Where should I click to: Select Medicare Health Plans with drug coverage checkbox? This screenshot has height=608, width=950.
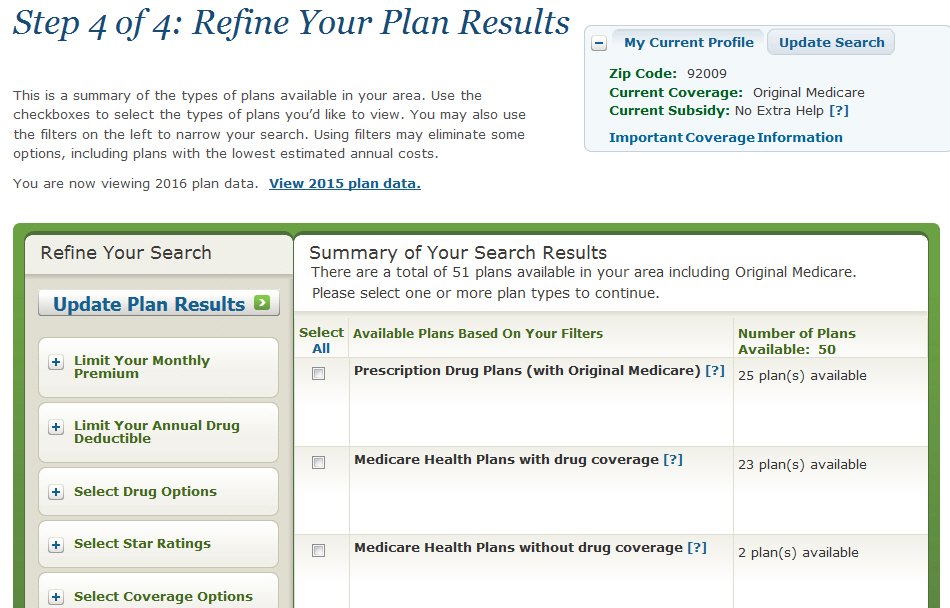pyautogui.click(x=319, y=463)
